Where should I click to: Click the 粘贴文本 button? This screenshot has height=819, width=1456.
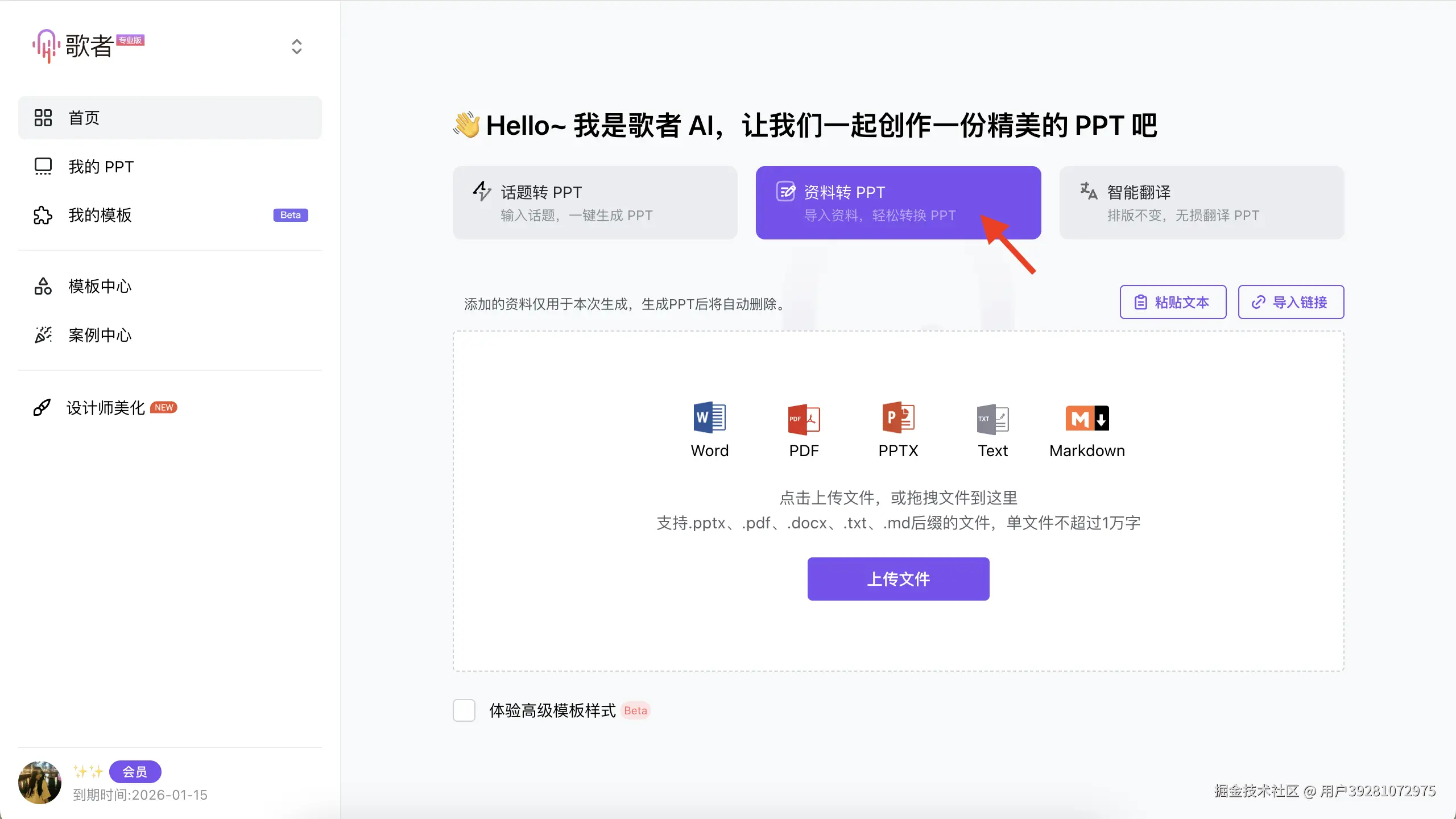(x=1173, y=302)
